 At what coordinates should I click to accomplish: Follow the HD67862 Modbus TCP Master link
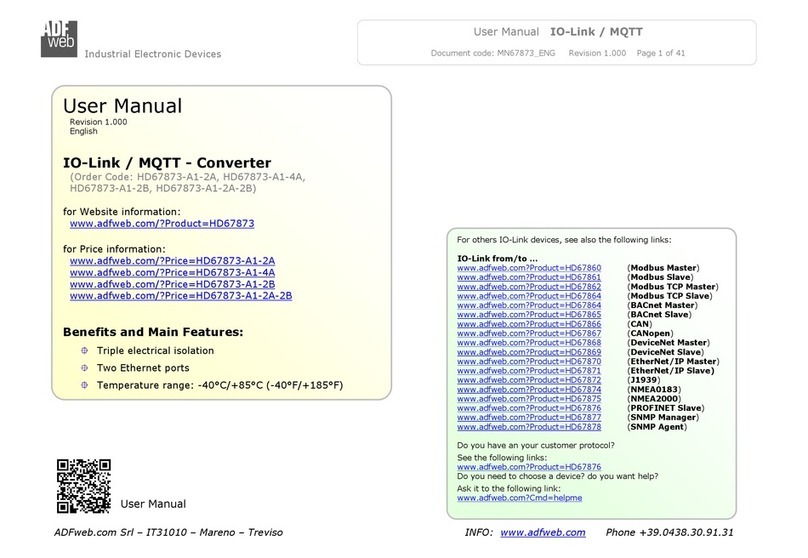pos(529,286)
